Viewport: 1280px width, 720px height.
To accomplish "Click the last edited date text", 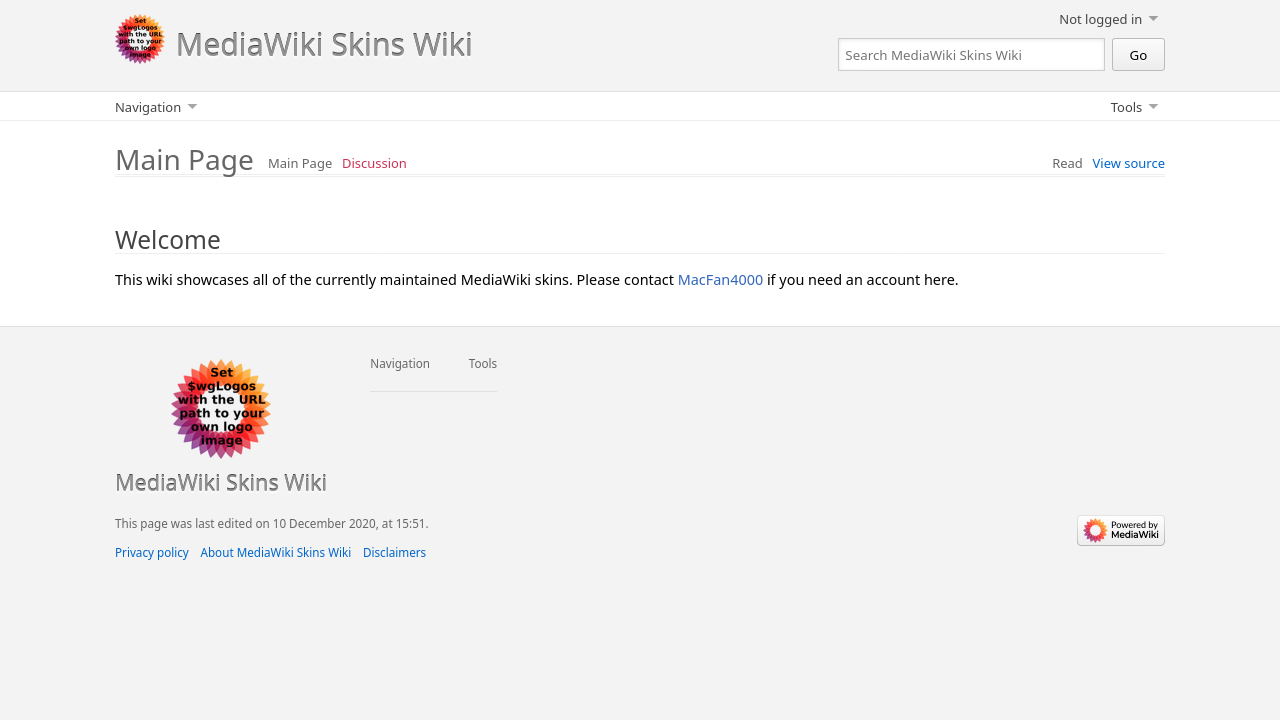I will coord(272,524).
